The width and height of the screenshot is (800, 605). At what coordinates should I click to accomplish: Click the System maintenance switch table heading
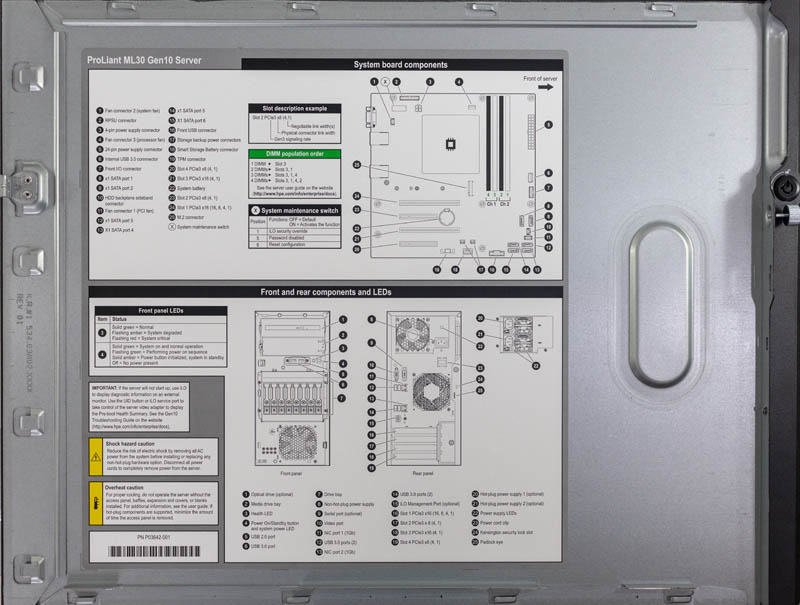pos(294,210)
